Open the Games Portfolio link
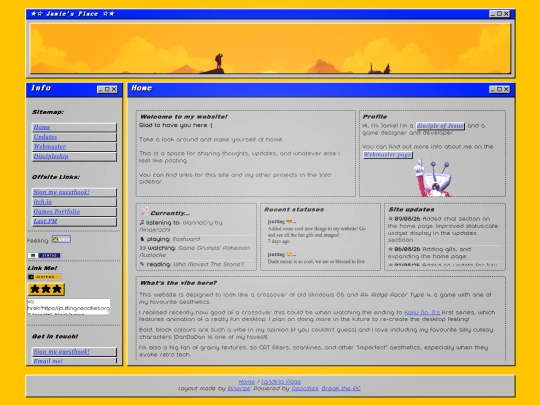The width and height of the screenshot is (540, 405). (74, 211)
